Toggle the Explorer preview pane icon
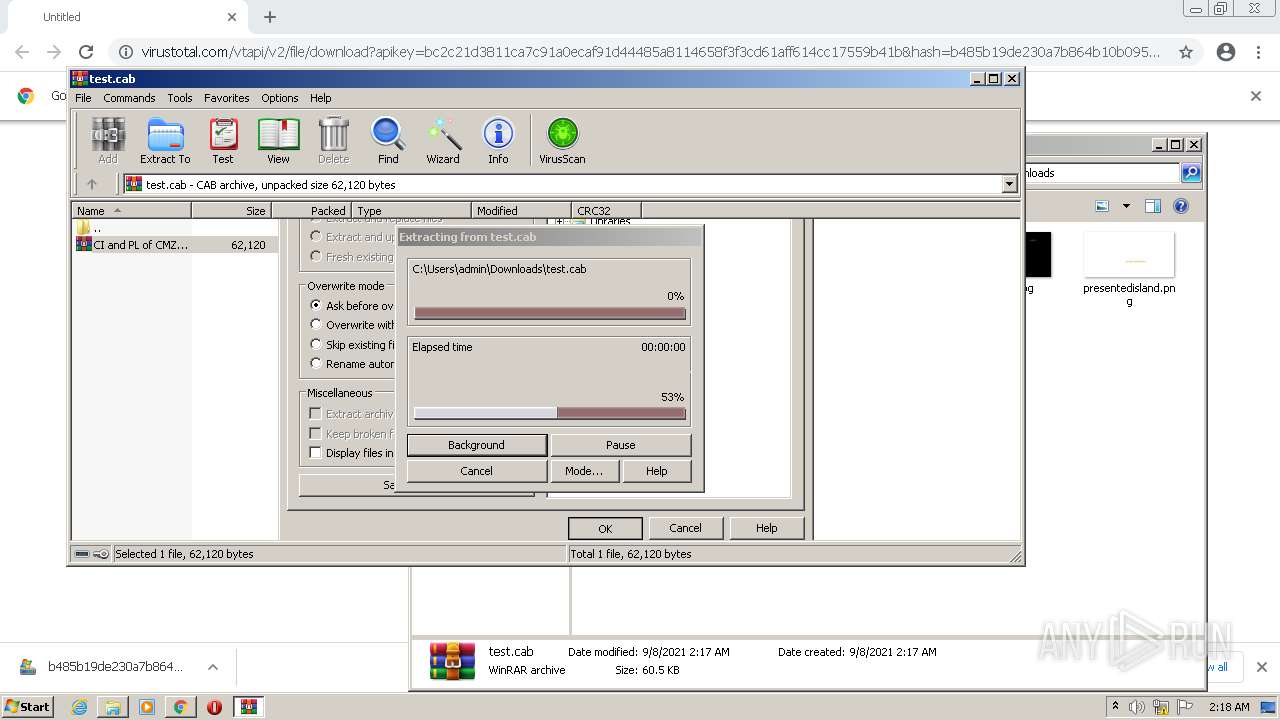This screenshot has width=1280, height=720. tap(1152, 206)
